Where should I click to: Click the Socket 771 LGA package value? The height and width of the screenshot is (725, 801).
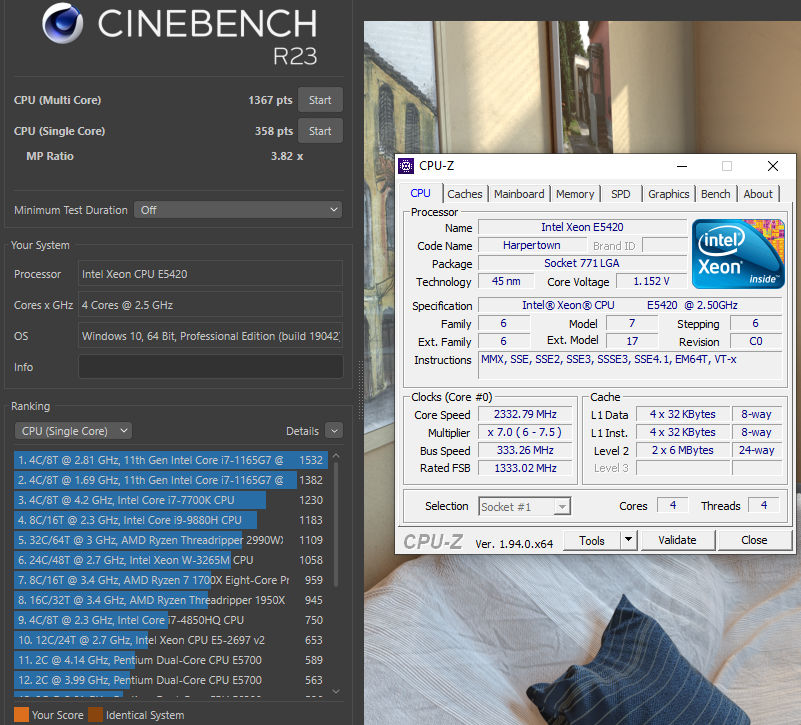582,263
